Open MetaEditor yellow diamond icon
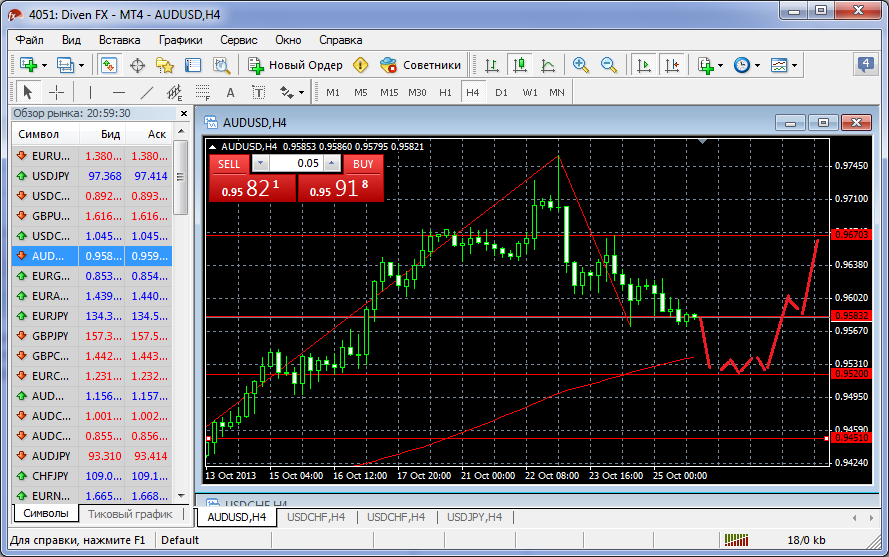889x557 pixels. pyautogui.click(x=361, y=65)
